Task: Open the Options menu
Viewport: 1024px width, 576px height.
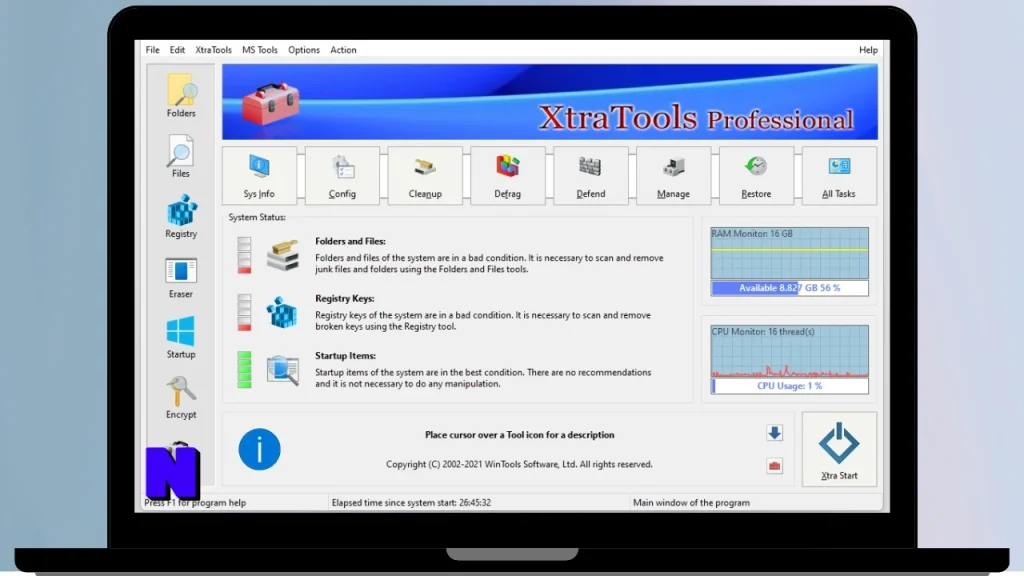Action: click(304, 50)
